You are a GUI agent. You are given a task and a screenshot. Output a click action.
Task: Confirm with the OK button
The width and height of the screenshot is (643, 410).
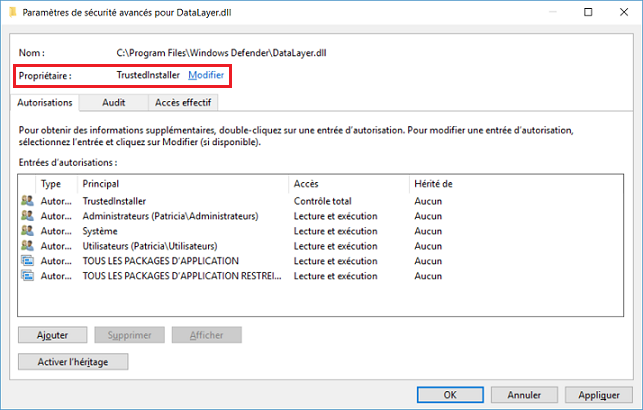[x=450, y=395]
